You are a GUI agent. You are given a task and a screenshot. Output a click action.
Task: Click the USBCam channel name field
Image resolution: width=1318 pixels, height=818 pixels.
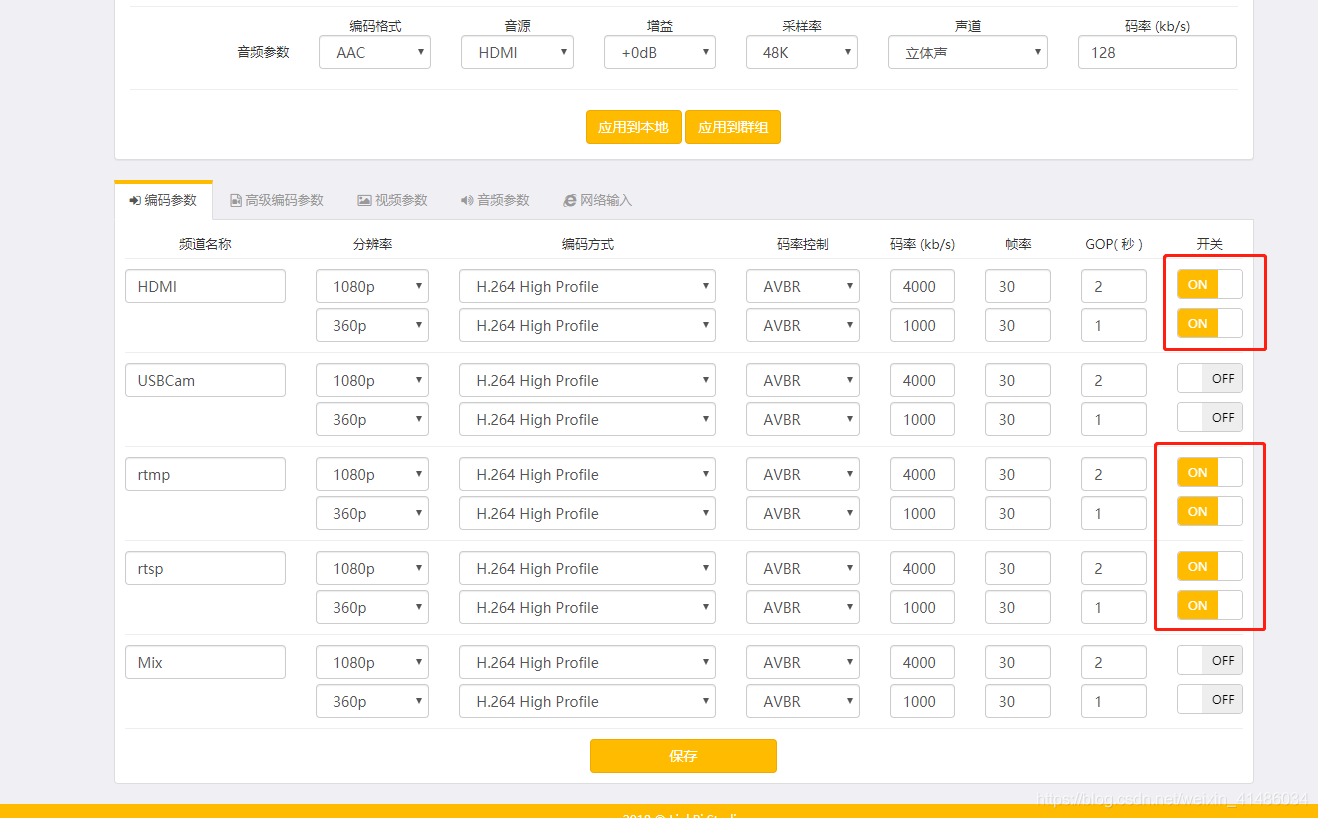point(205,380)
